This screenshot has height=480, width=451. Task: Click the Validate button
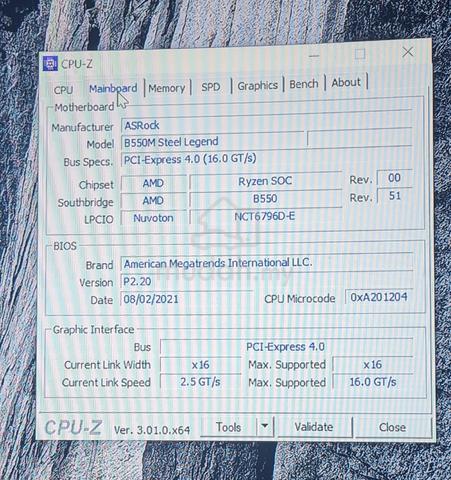[314, 427]
